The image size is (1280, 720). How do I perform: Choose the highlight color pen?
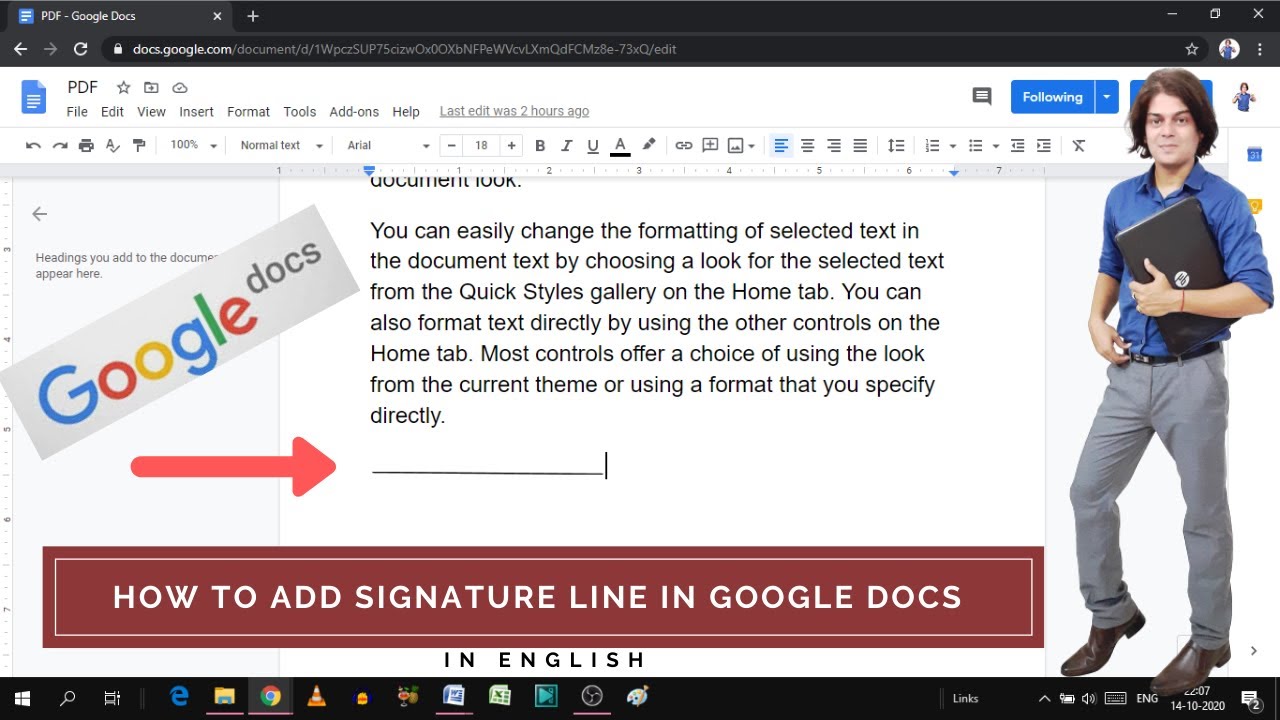pos(649,145)
